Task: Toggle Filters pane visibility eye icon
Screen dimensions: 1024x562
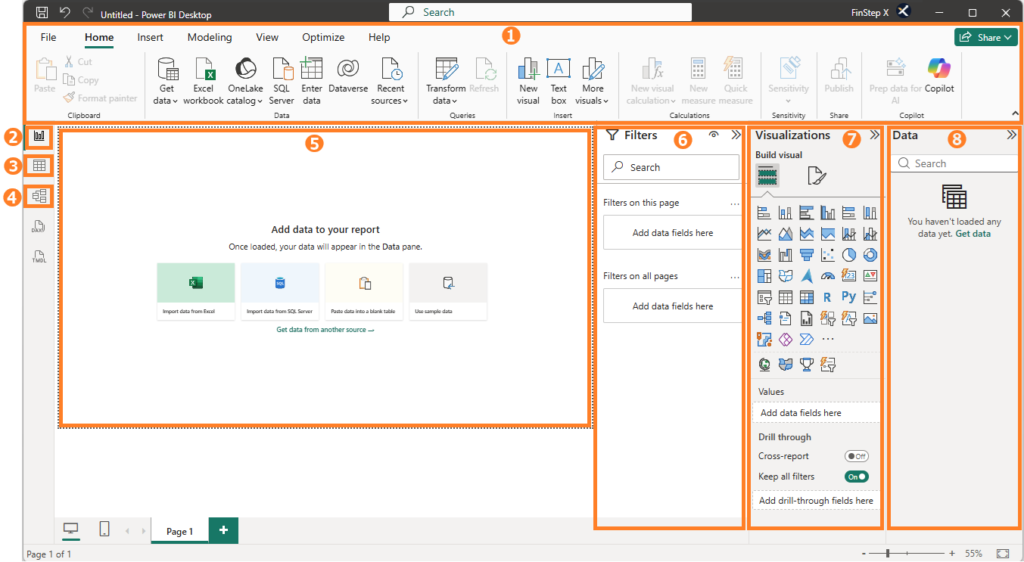Action: (713, 135)
